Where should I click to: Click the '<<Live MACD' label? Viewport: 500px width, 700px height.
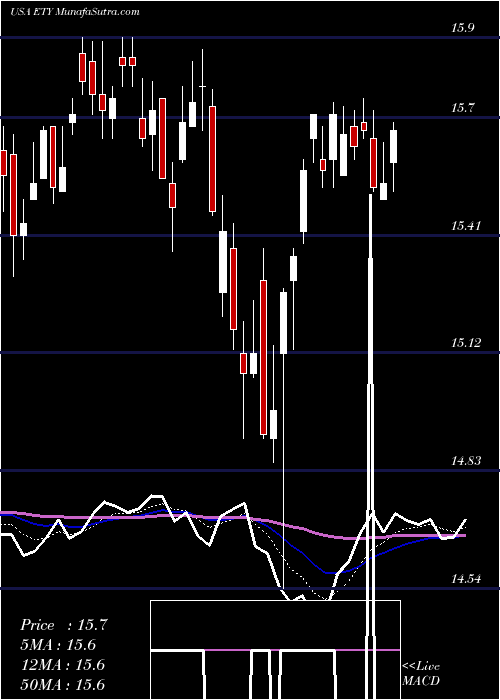[x=421, y=674]
